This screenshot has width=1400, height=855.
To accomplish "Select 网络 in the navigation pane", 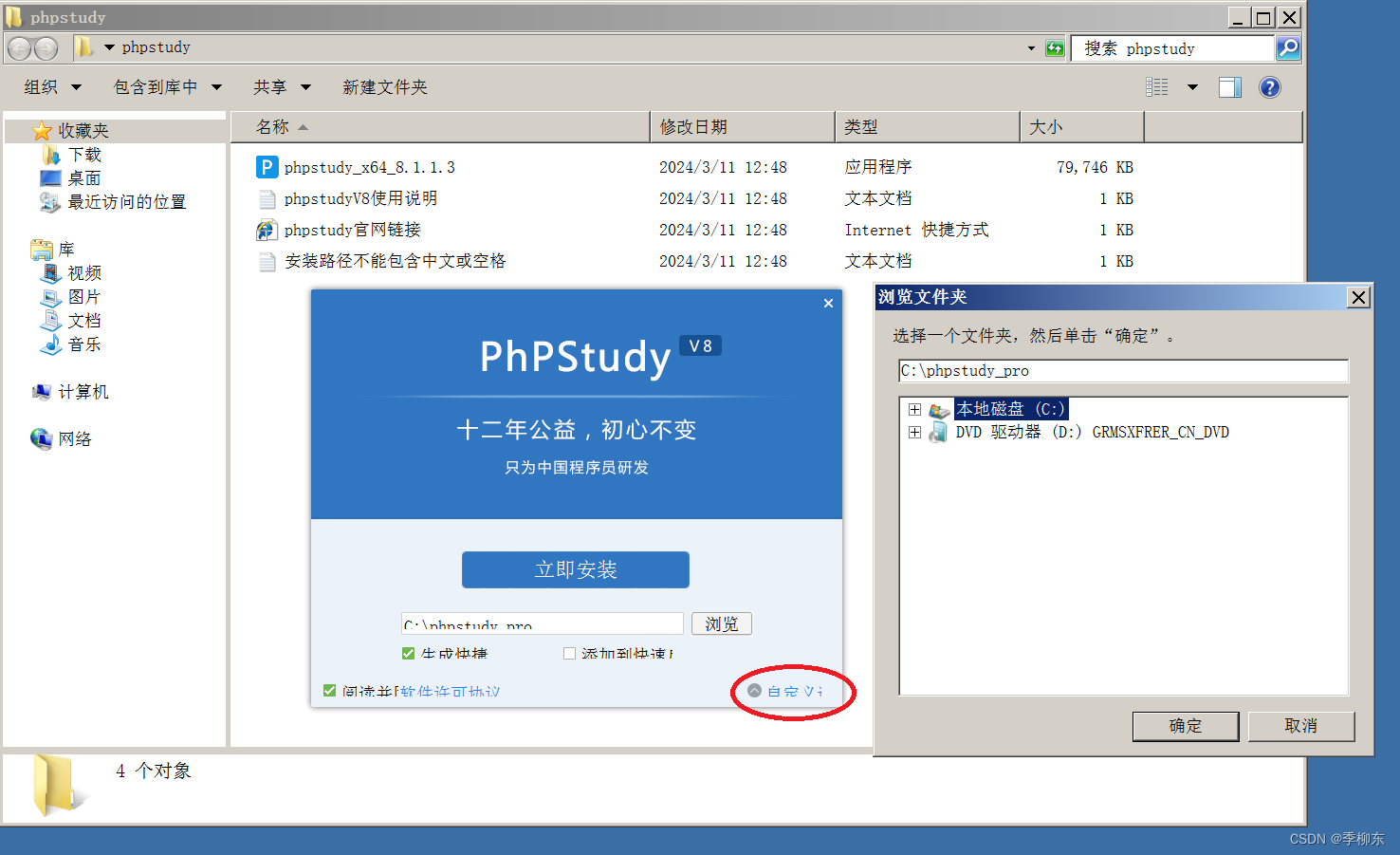I will 74,439.
